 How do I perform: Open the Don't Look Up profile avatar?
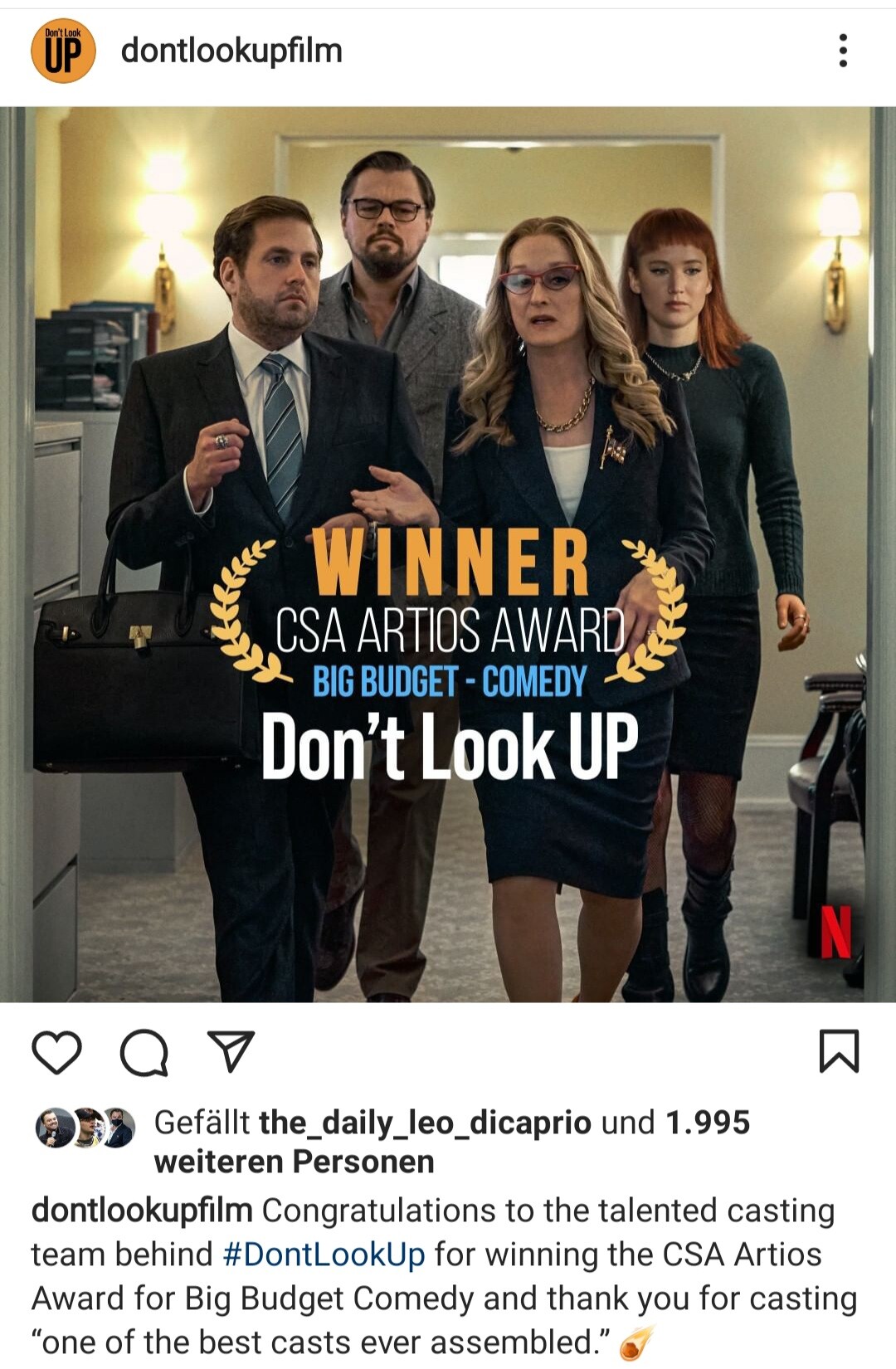click(63, 51)
